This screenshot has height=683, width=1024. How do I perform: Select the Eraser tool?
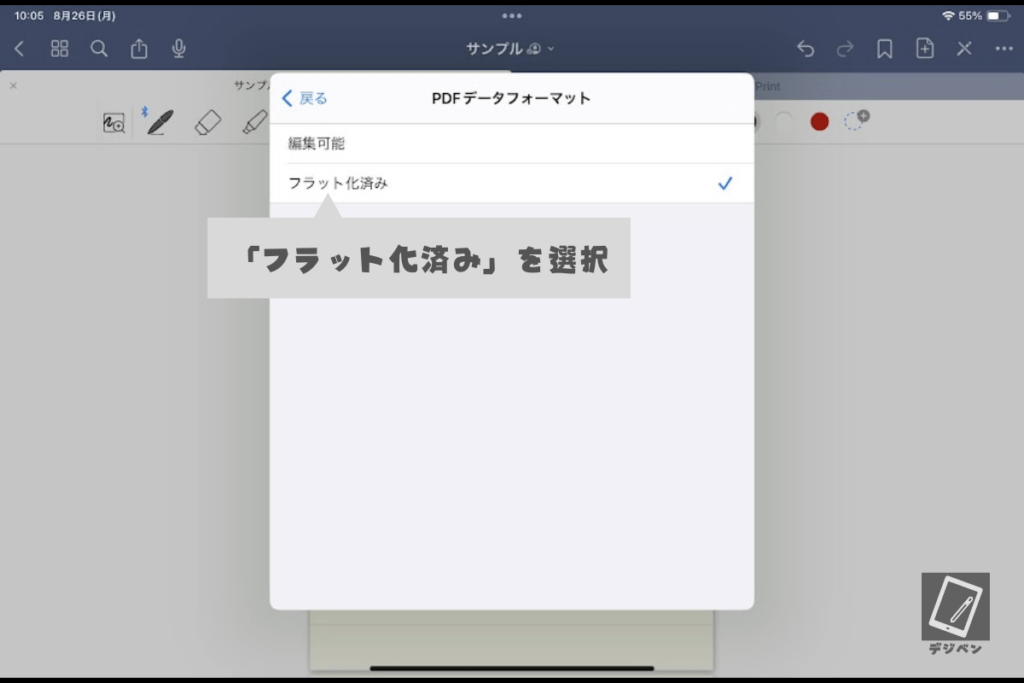click(207, 123)
